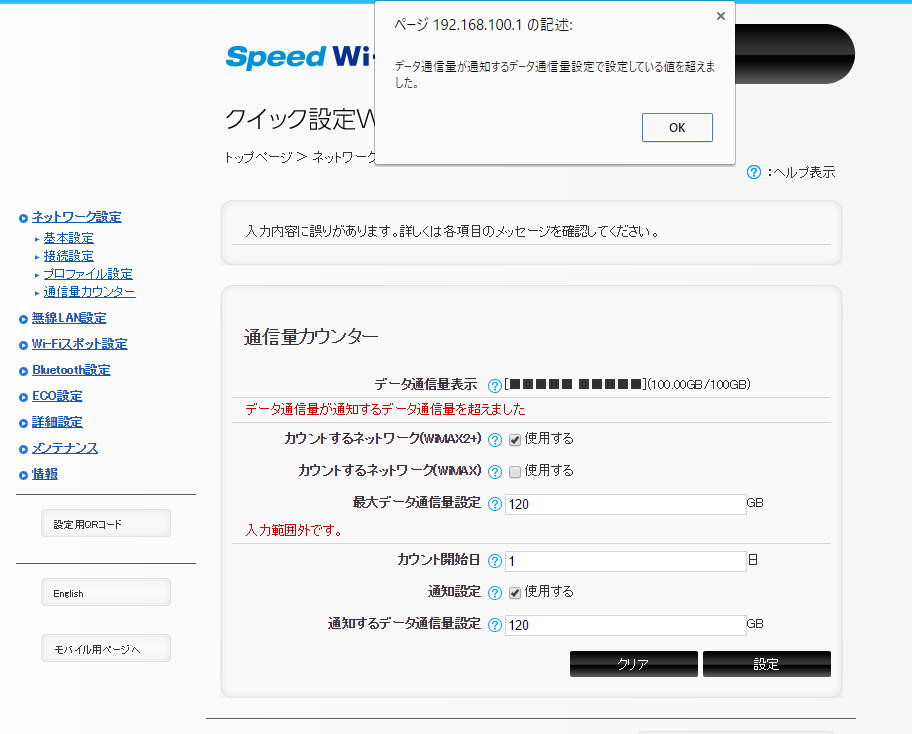
Task: Click トップページ breadcrumb
Action: point(258,157)
